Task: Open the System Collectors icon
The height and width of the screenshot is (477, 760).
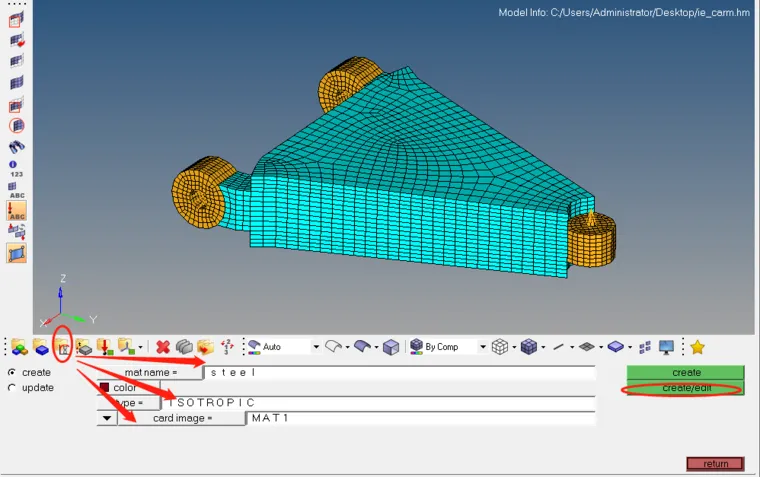Action: point(126,347)
